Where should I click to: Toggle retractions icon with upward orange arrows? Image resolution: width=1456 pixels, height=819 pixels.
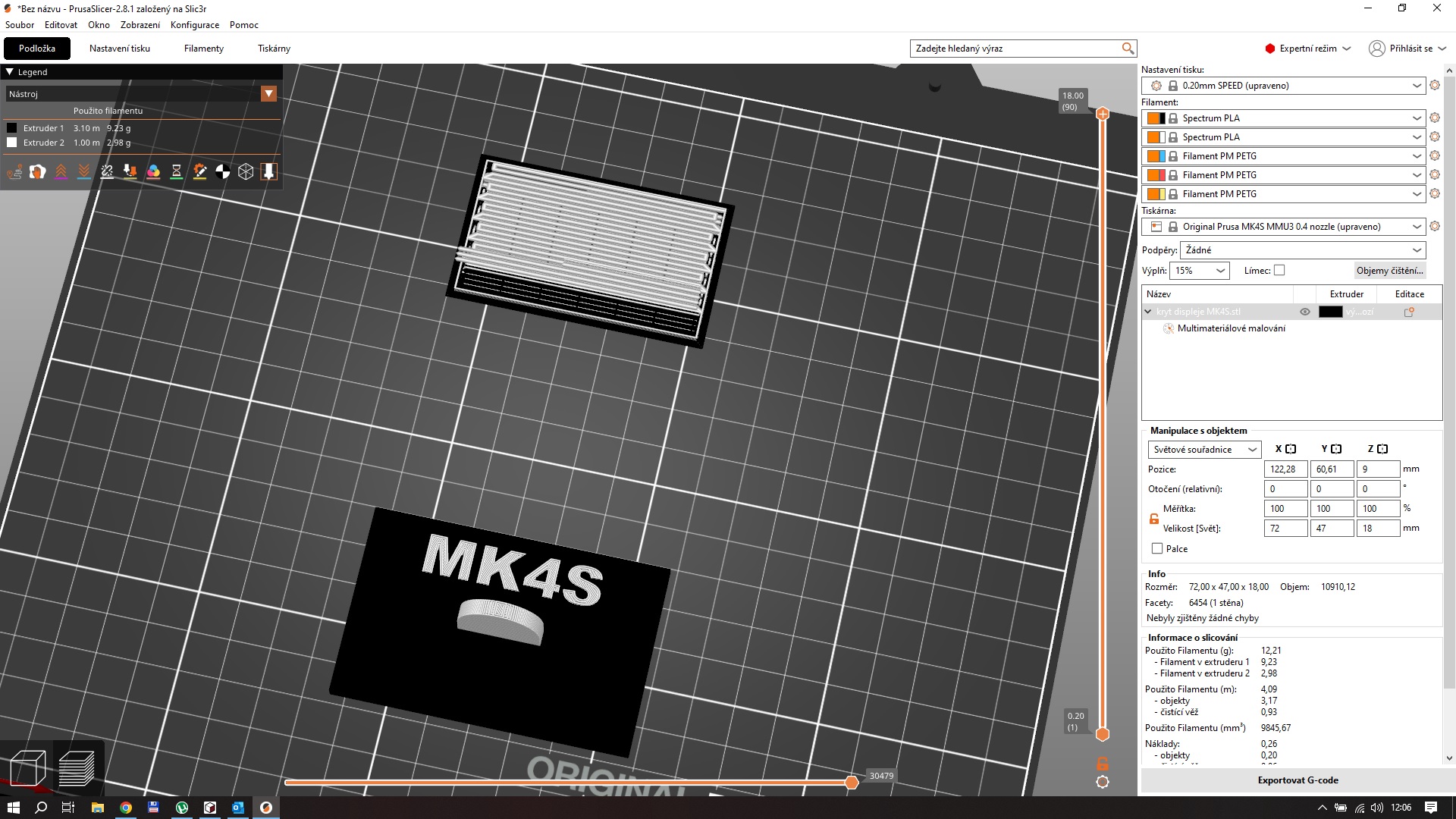tap(61, 172)
